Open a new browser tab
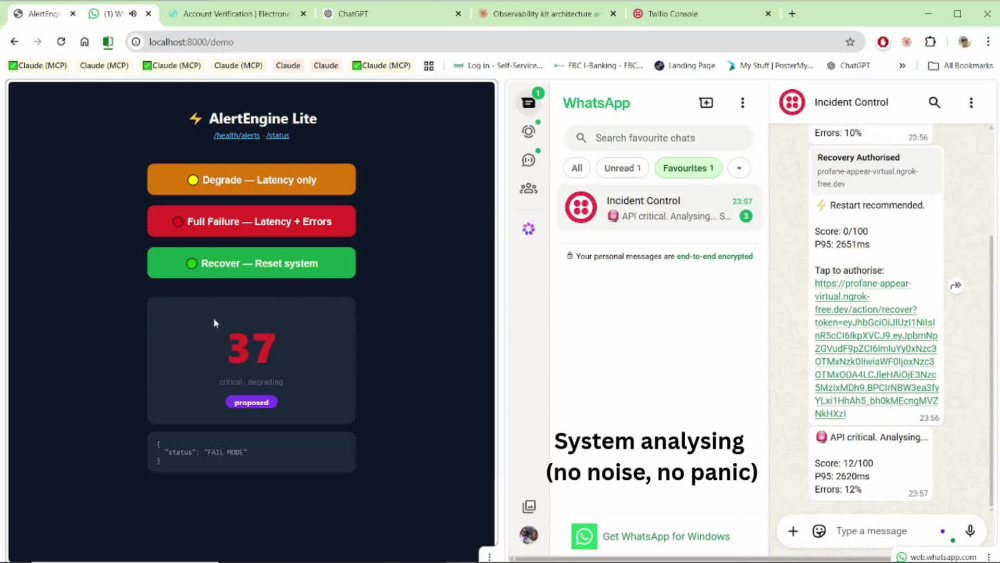Viewport: 1000px width, 563px height. (x=792, y=13)
